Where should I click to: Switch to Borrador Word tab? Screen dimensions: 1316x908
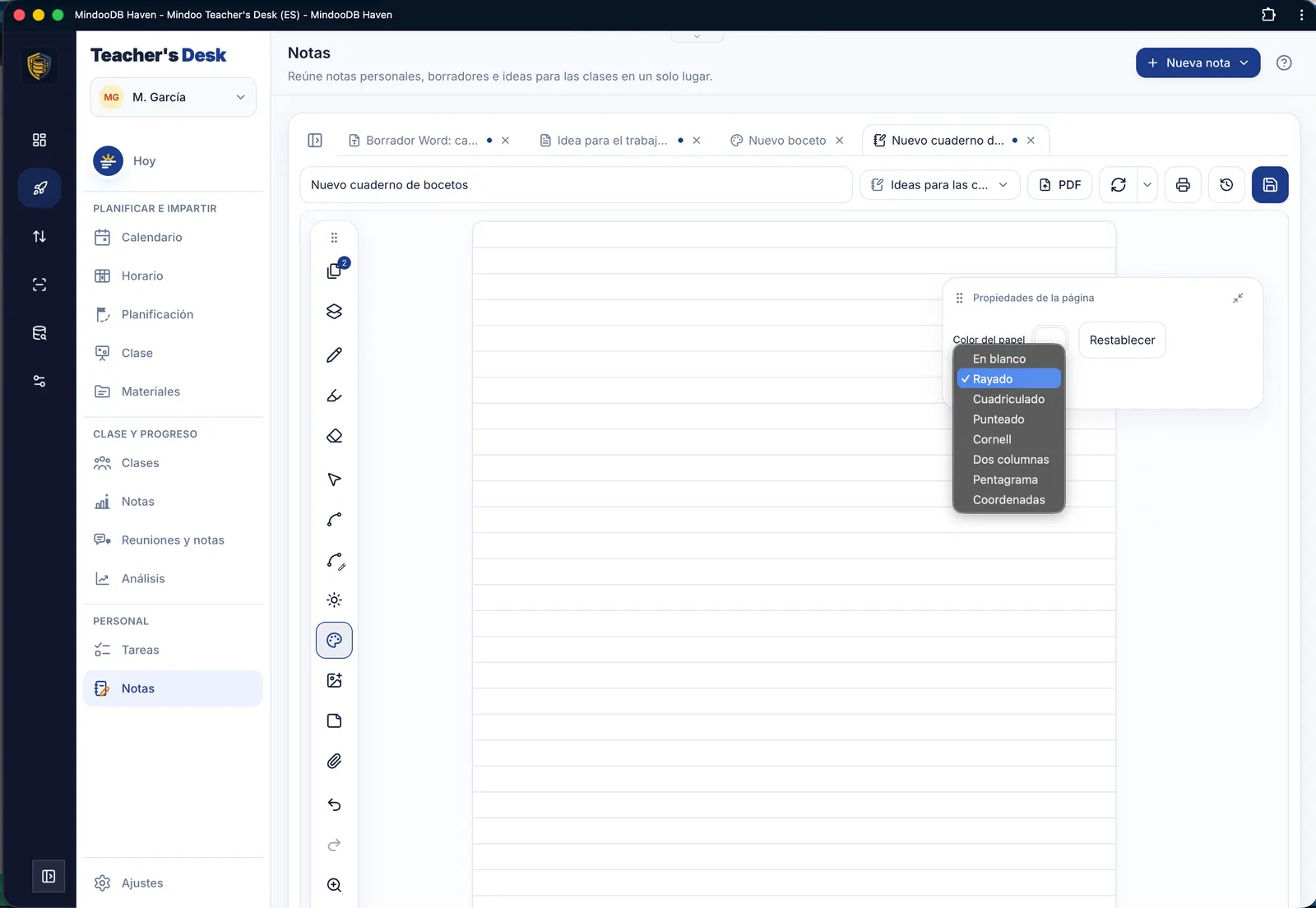421,141
